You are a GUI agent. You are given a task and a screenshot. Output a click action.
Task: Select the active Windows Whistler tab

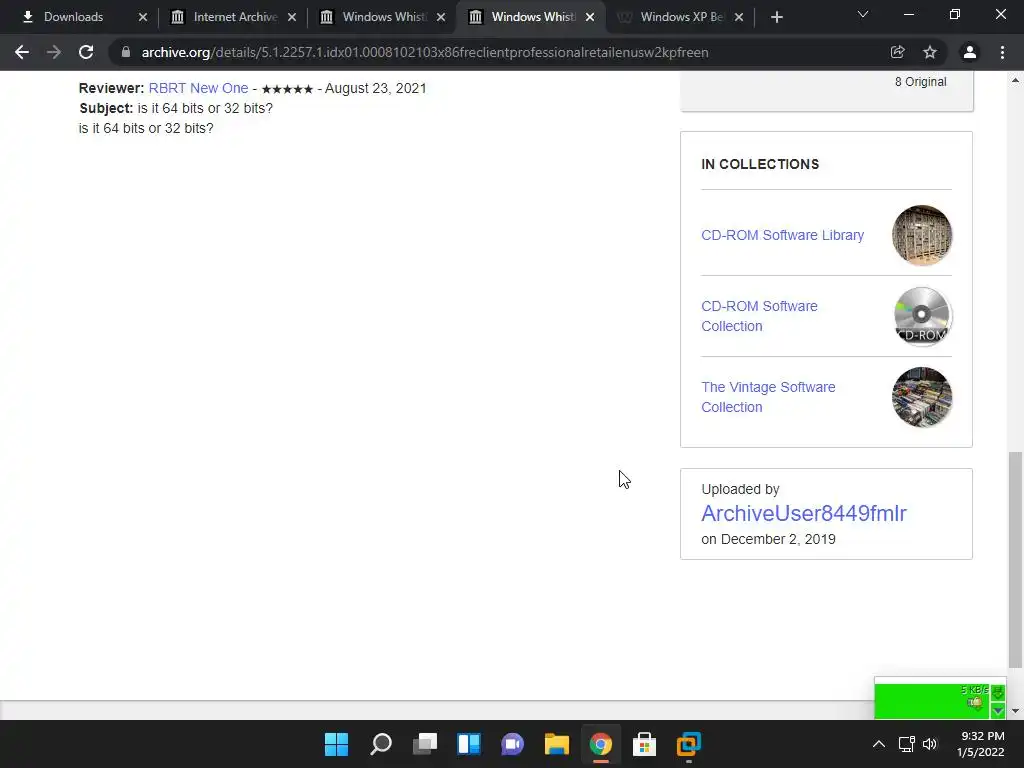click(524, 17)
